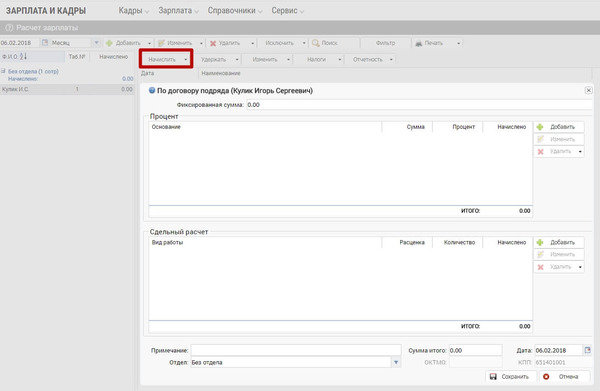Screen dimensions: 600x391
Task: Expand the top toolbar Изменить dropdown arrow
Action: click(201, 43)
